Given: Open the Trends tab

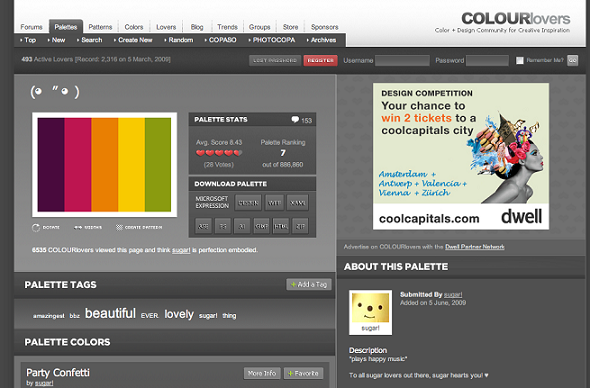Looking at the screenshot, I should coord(227,27).
